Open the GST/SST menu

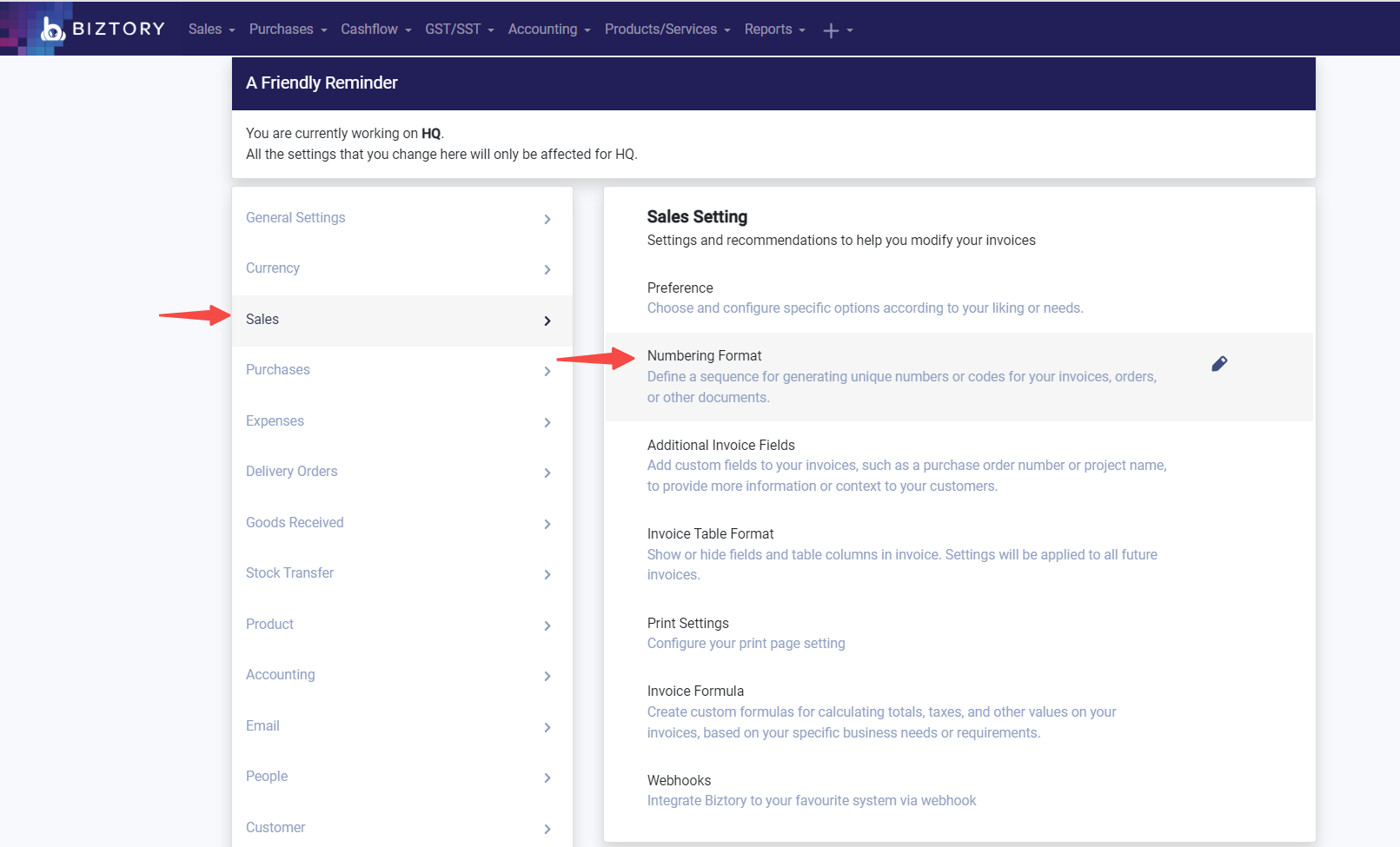pyautogui.click(x=460, y=29)
